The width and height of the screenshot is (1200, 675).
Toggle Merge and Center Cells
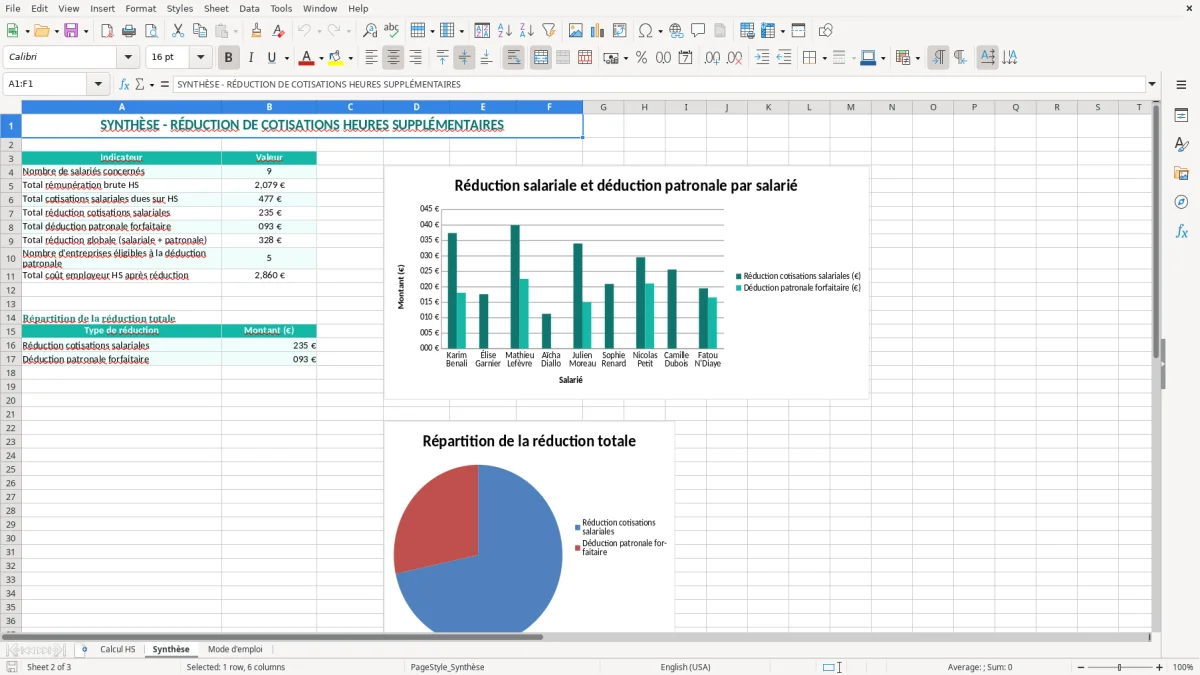coord(540,58)
